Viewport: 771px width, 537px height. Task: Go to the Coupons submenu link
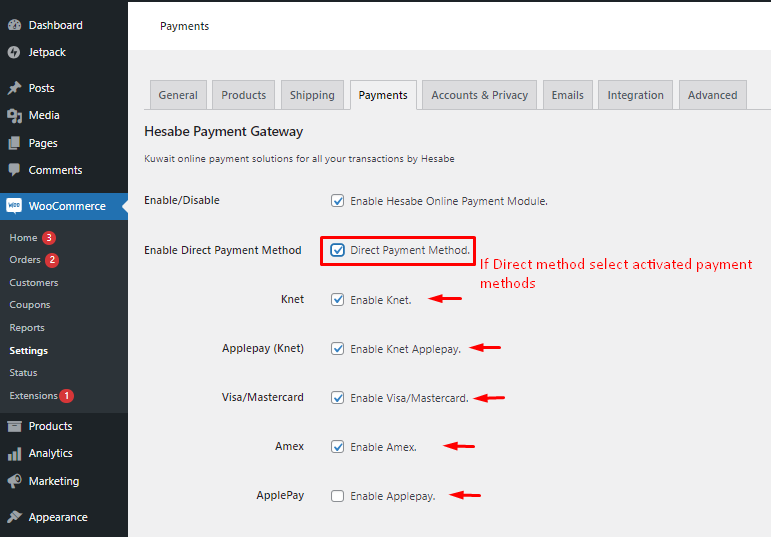[x=30, y=305]
